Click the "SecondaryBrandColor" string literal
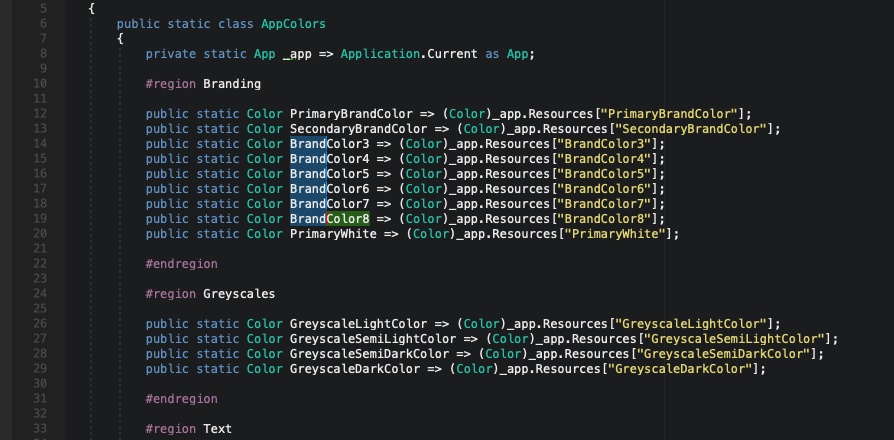The image size is (894, 440). click(x=691, y=129)
